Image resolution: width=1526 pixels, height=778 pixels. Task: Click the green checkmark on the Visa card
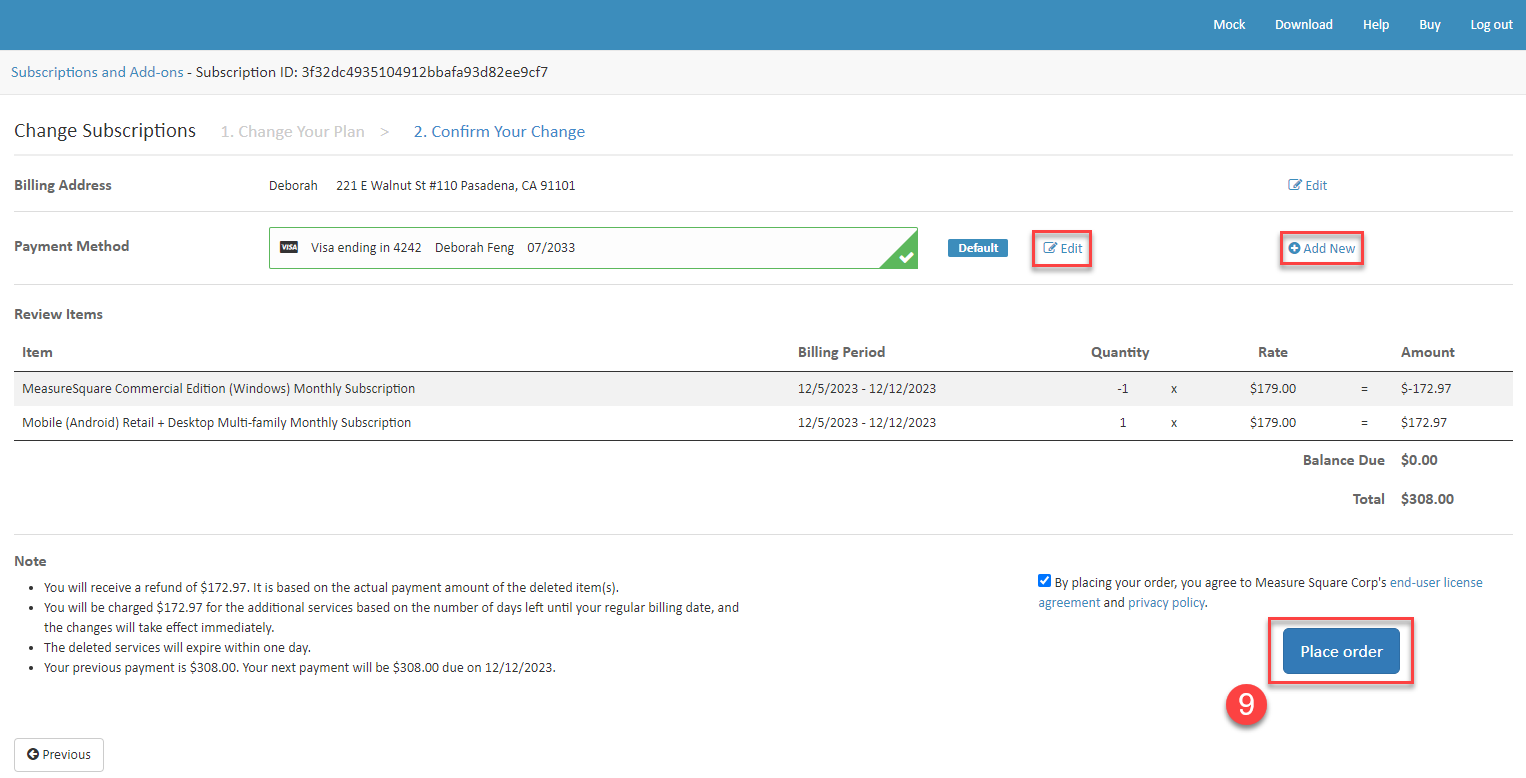[x=906, y=257]
